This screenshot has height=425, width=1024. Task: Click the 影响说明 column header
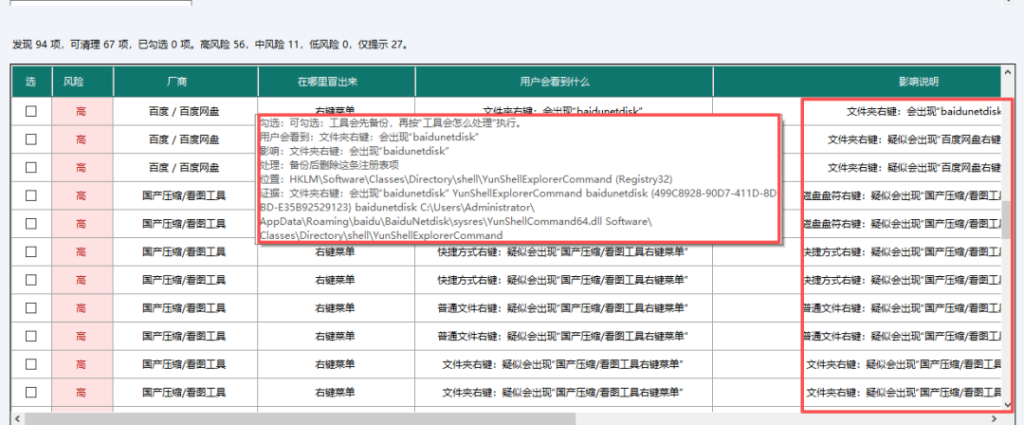(x=857, y=82)
